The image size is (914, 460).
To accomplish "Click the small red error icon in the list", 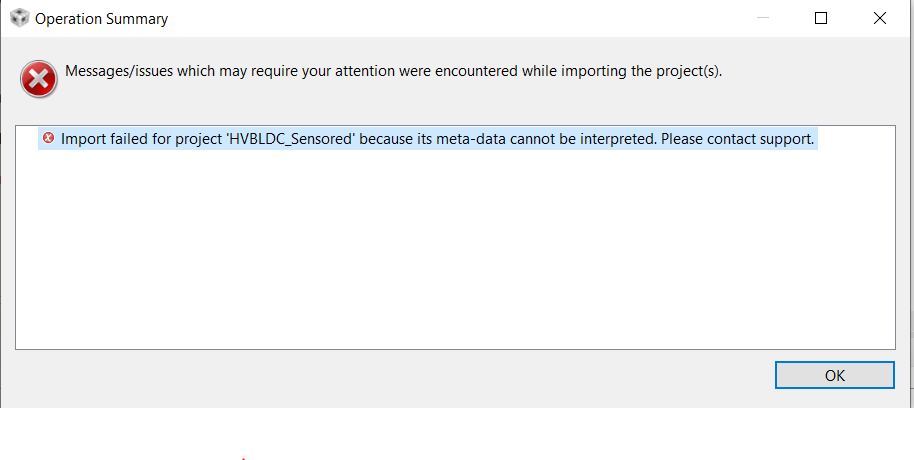I will click(48, 138).
